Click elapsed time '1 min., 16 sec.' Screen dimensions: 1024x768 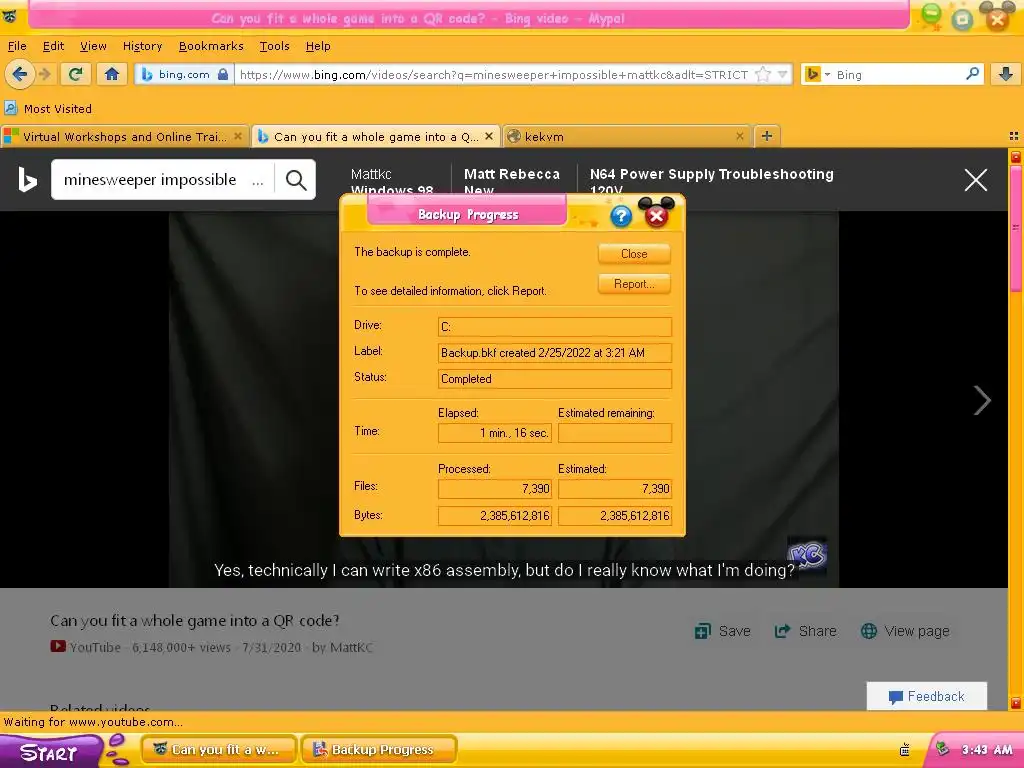495,433
